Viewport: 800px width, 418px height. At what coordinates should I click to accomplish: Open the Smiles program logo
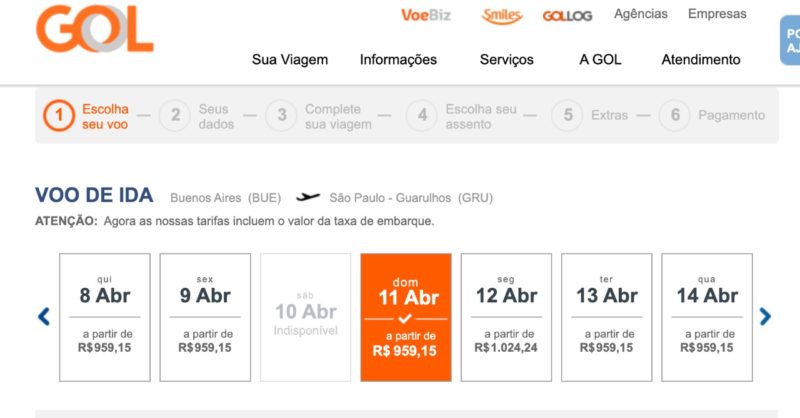[502, 15]
